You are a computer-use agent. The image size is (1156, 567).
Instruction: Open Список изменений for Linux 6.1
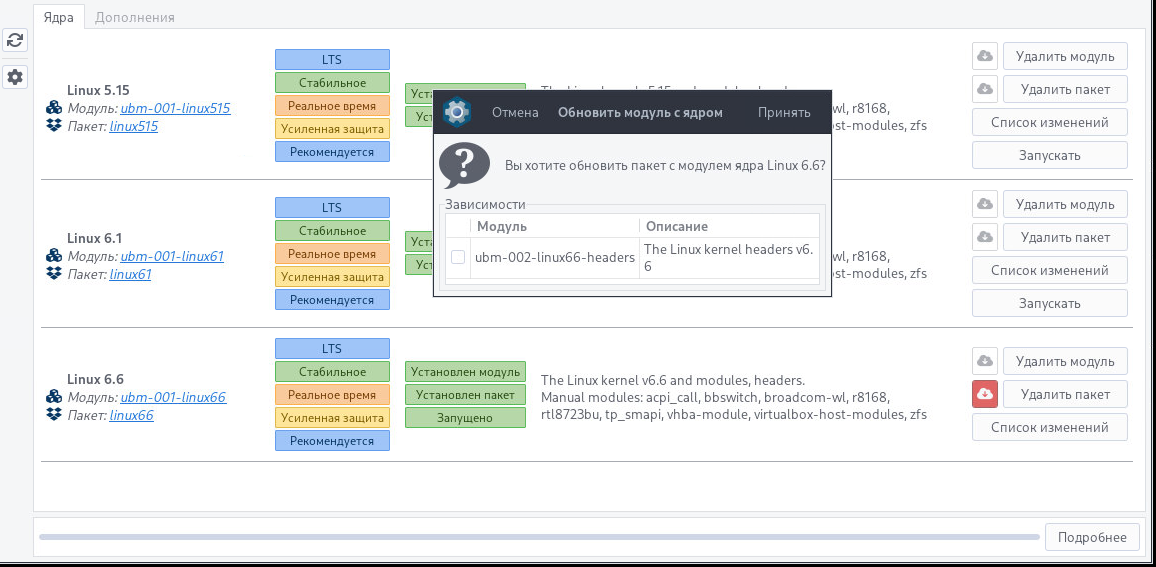point(1050,270)
